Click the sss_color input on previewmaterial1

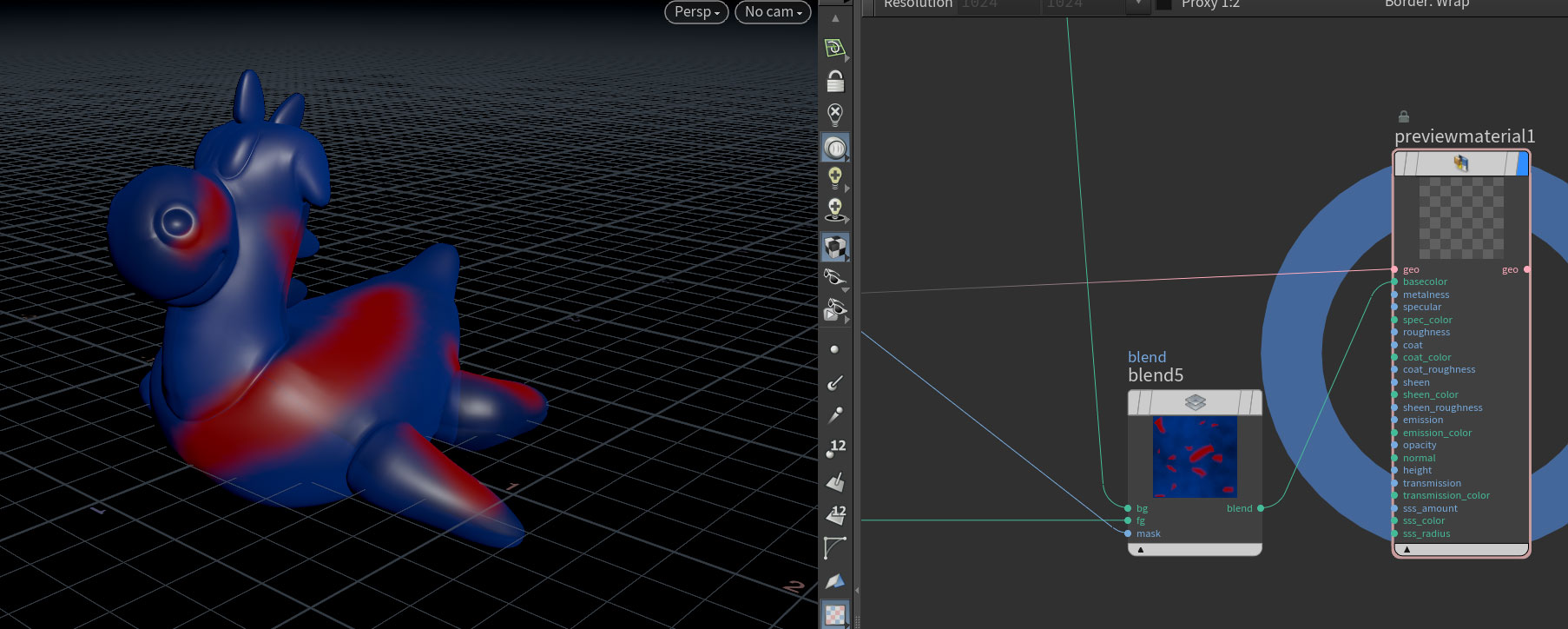pos(1394,520)
